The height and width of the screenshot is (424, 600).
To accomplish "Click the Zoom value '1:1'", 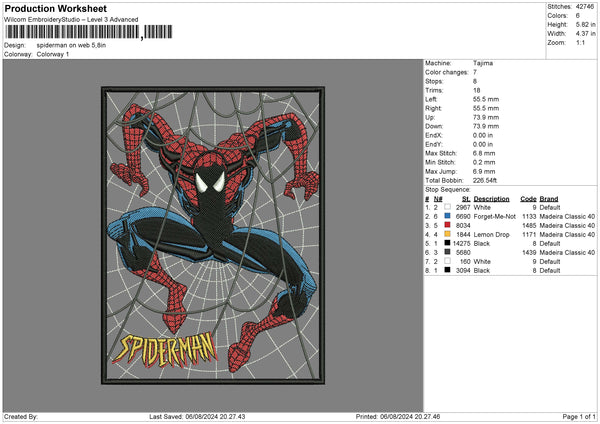I will pos(580,42).
